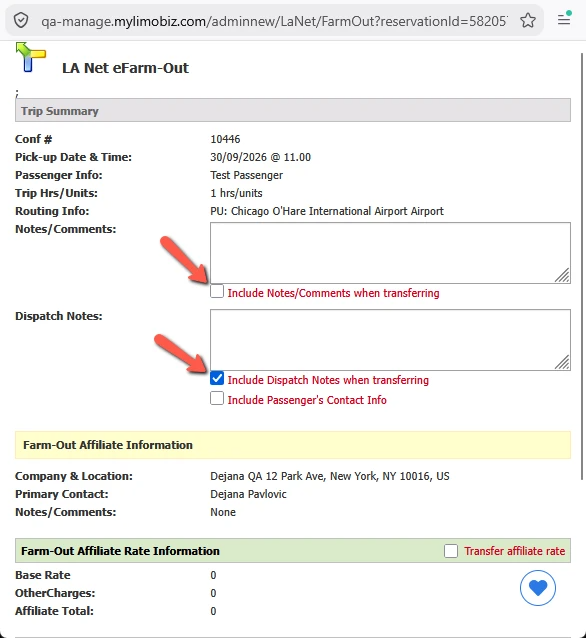Grab the Notes/Comments textarea resize handle
The width and height of the screenshot is (586, 638).
562,275
